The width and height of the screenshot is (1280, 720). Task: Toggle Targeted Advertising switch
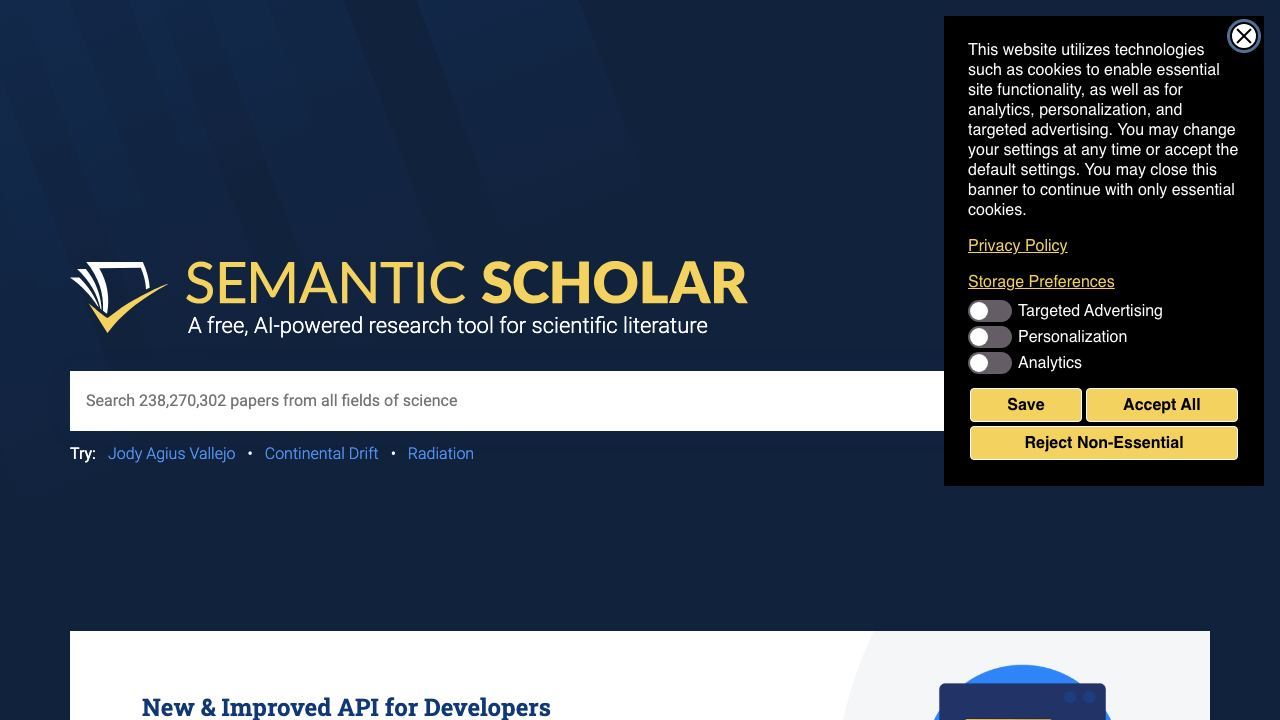point(990,311)
